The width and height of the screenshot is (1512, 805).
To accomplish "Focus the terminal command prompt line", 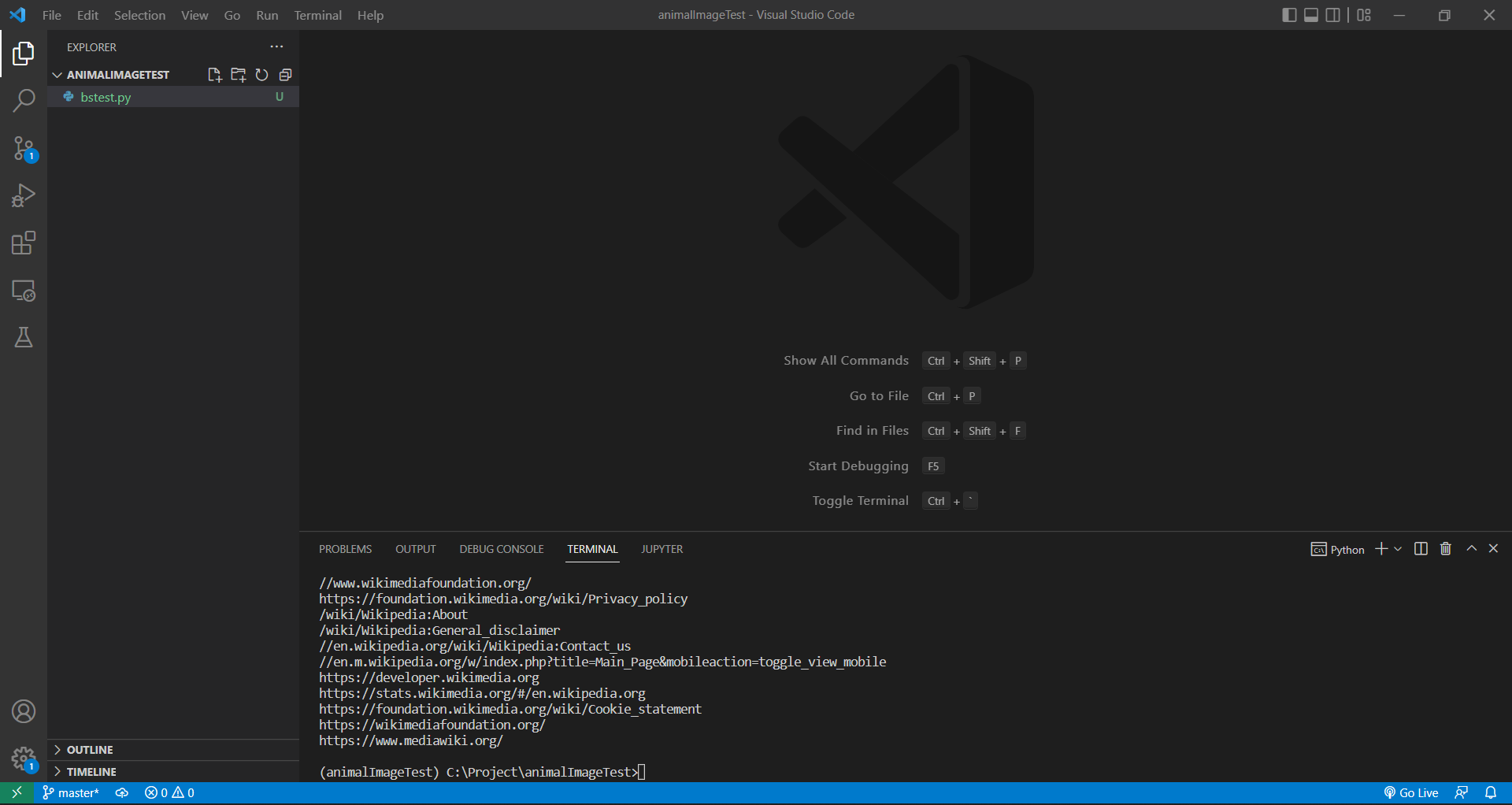I will pos(483,772).
